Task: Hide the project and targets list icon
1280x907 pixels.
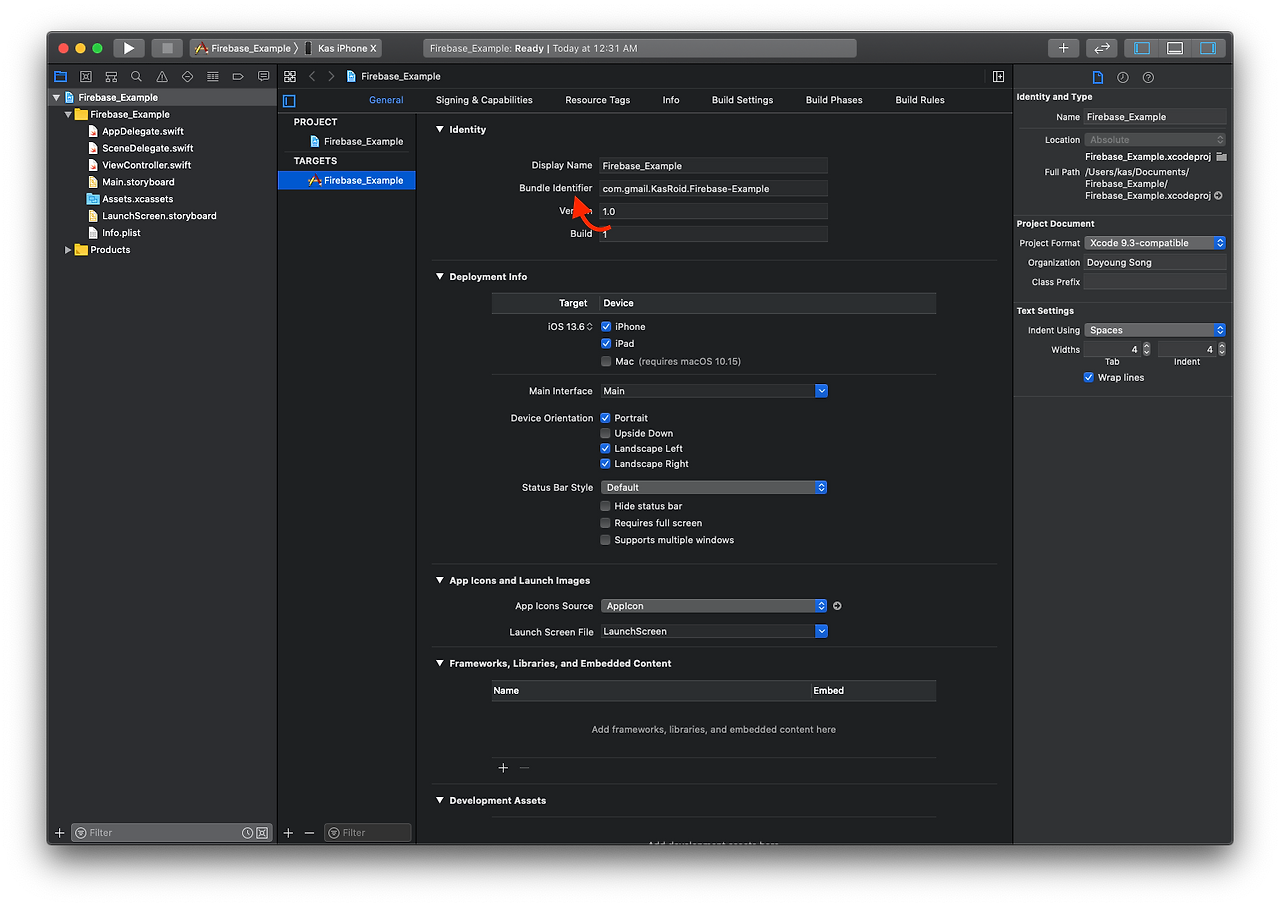Action: point(289,100)
